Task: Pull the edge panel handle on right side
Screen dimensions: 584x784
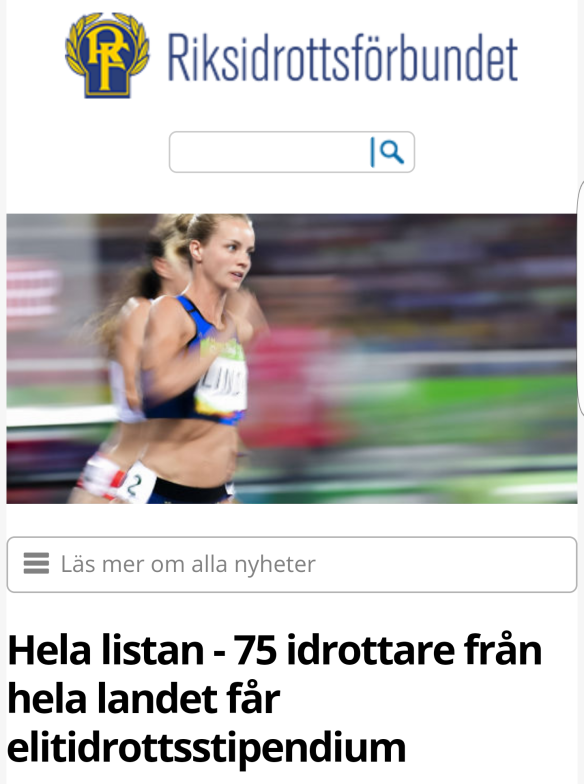Action: tap(580, 298)
